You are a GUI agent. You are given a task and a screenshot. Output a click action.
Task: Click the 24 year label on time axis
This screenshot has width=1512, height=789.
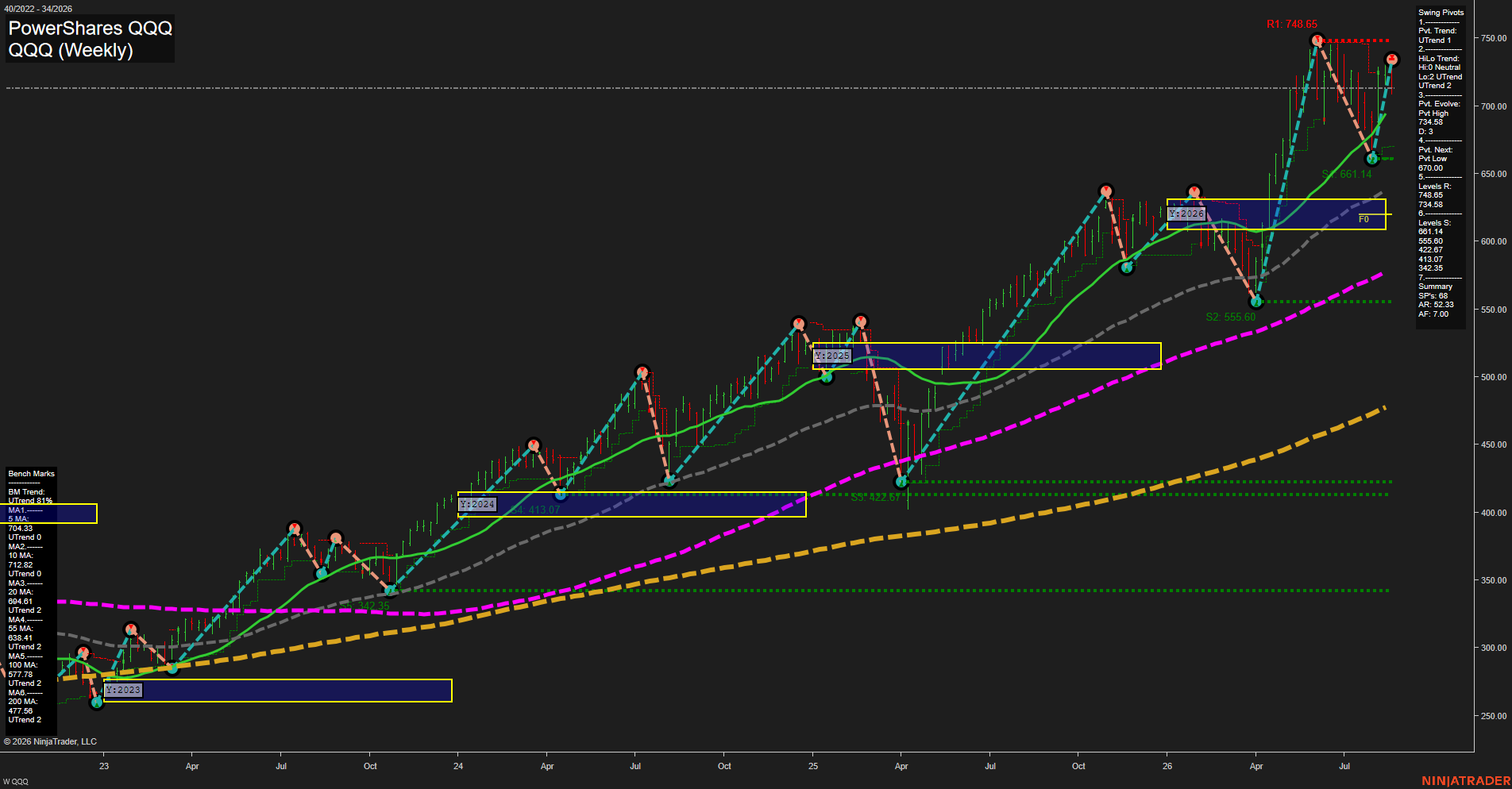(x=458, y=766)
